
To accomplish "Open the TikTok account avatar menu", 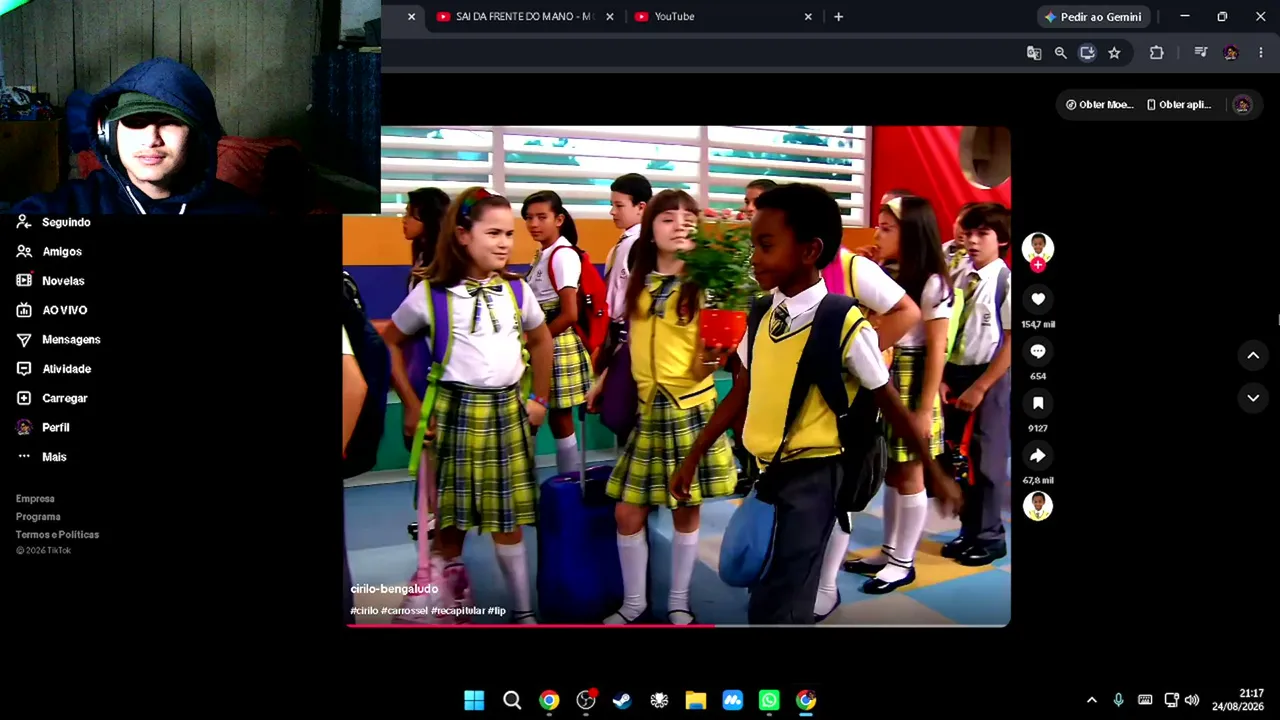I will point(1242,104).
